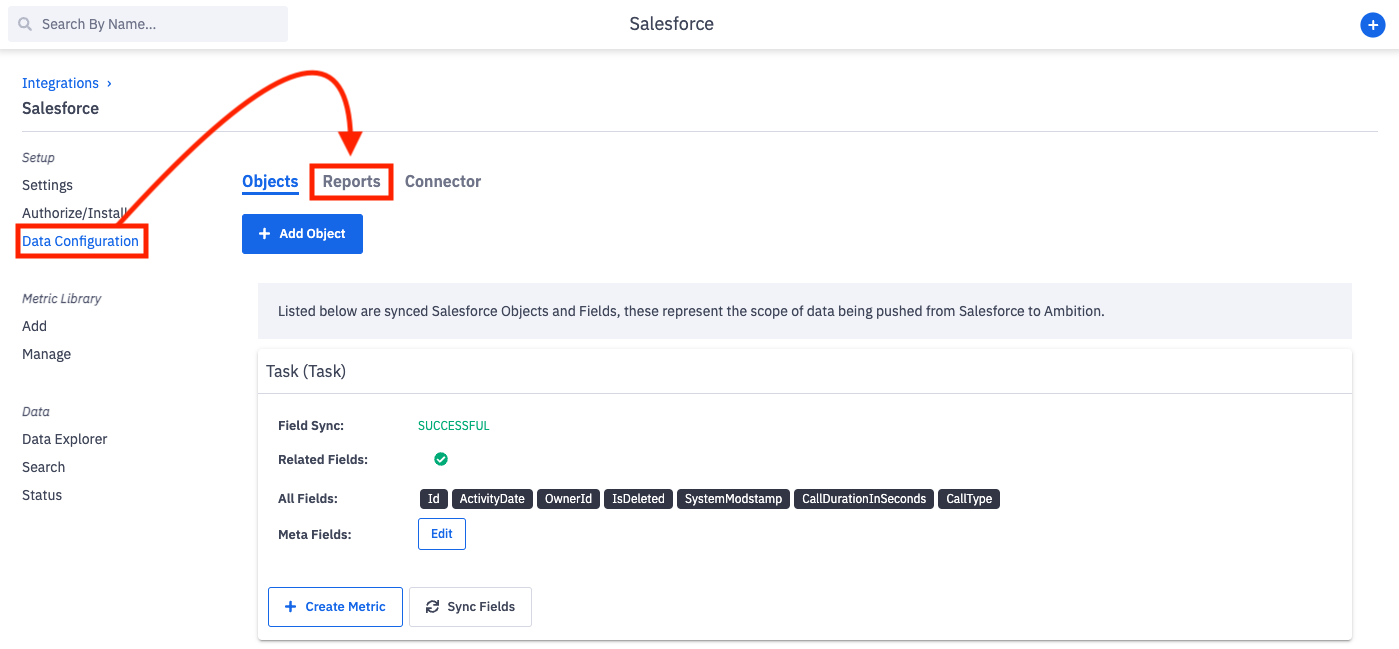Click the blue plus icon top right
Viewport: 1399px width, 649px height.
pos(1372,25)
